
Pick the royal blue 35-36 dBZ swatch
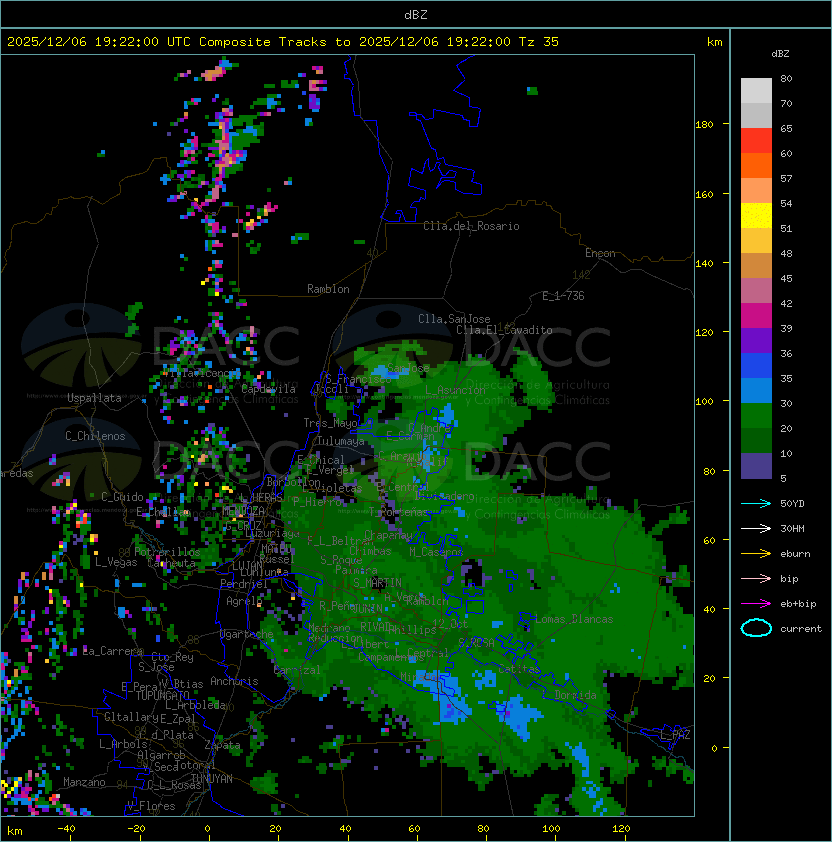(x=756, y=366)
